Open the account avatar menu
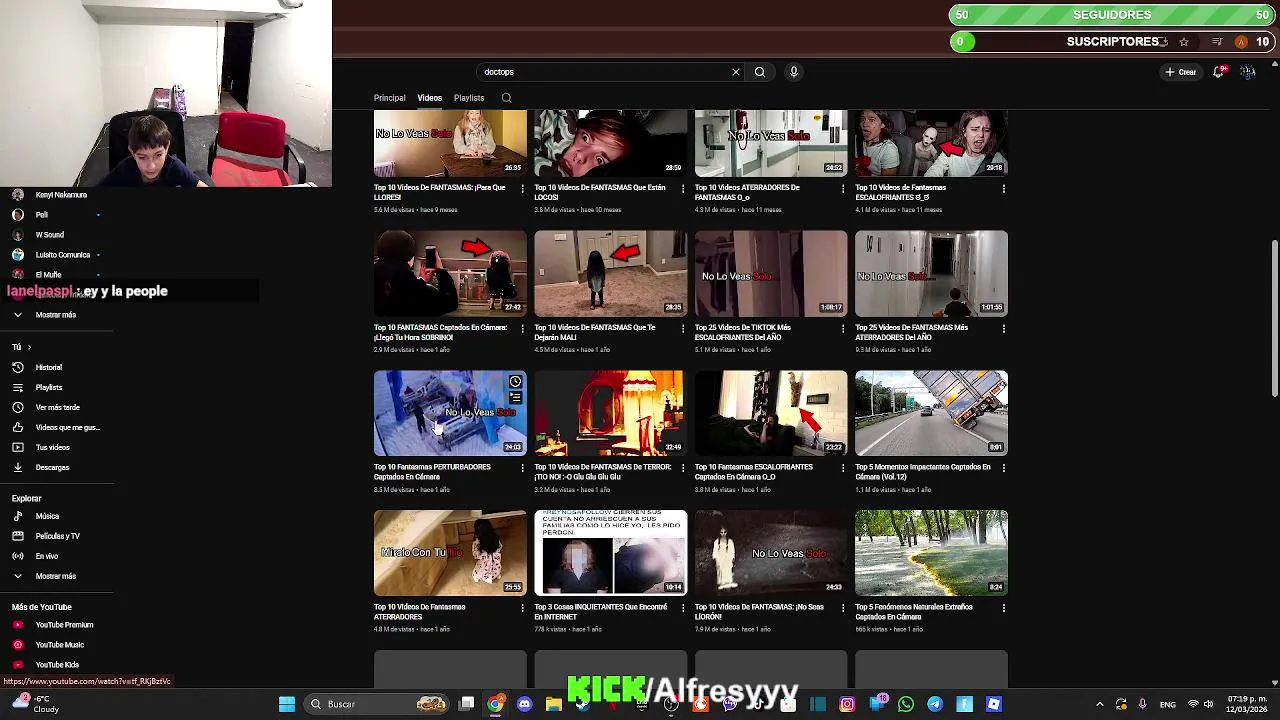This screenshot has width=1280, height=720. (x=1247, y=72)
